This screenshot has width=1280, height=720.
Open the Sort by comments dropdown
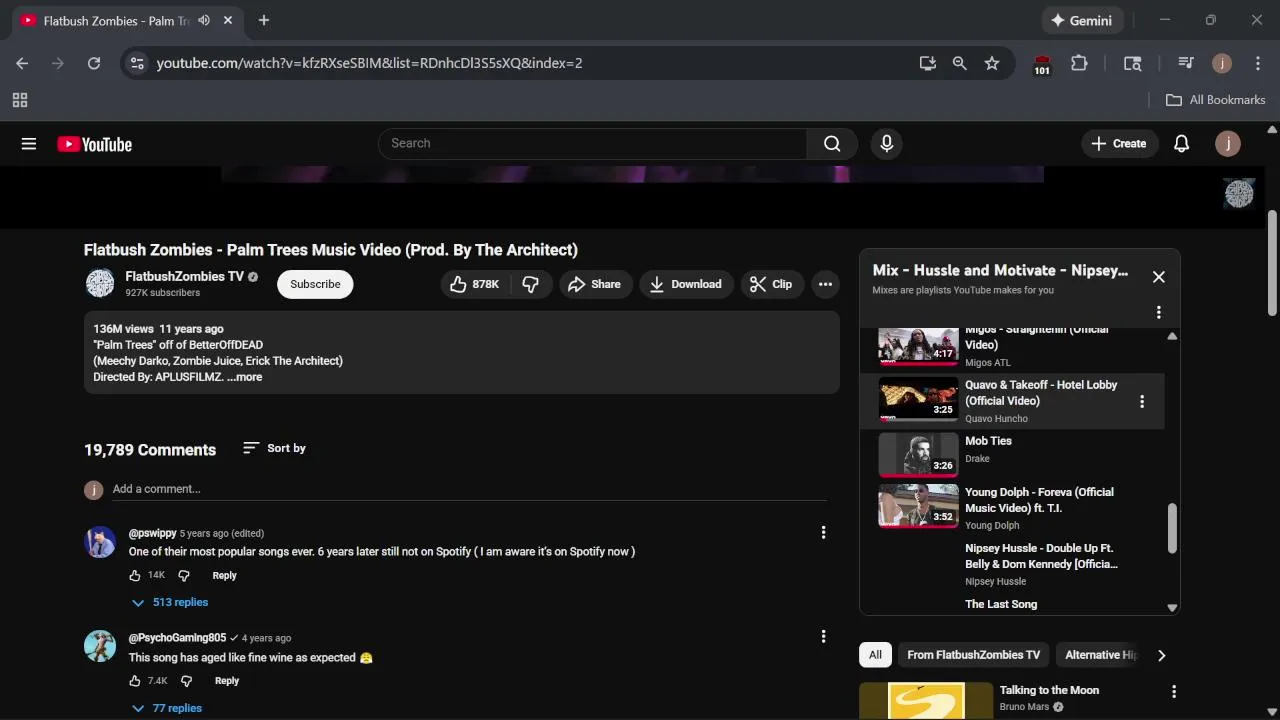tap(274, 448)
